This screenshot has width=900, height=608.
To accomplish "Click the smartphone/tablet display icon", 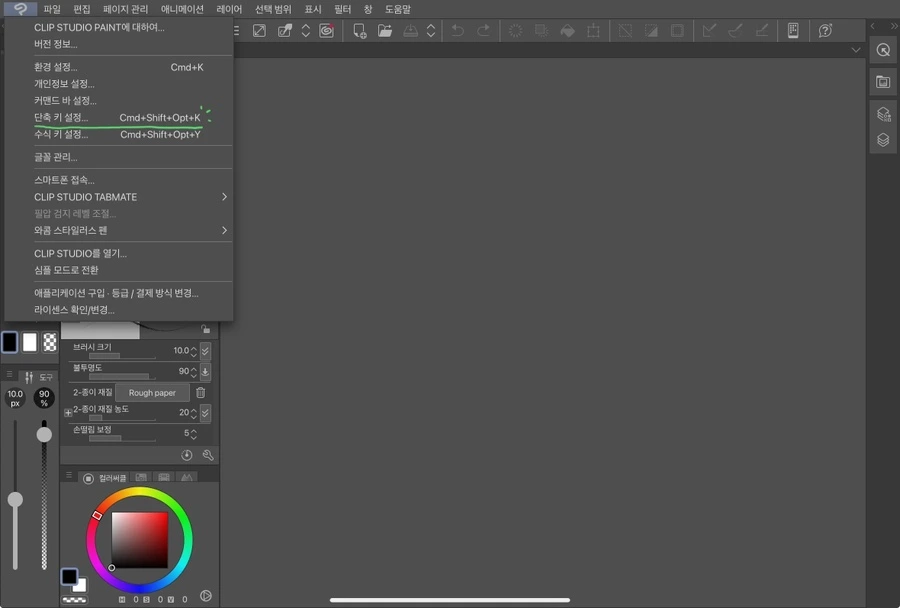I will [x=793, y=30].
